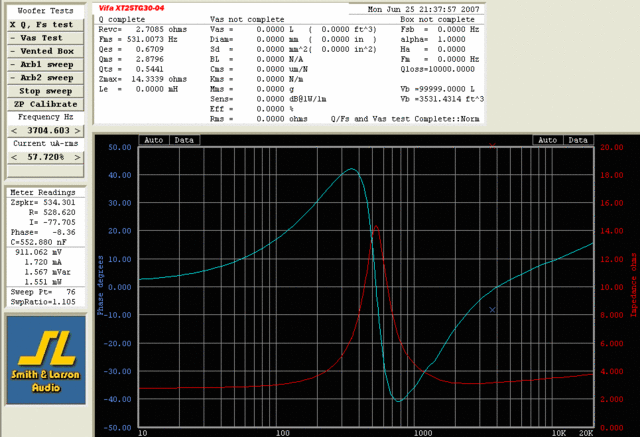
Task: Click the current value 57.720%
Action: 46,157
